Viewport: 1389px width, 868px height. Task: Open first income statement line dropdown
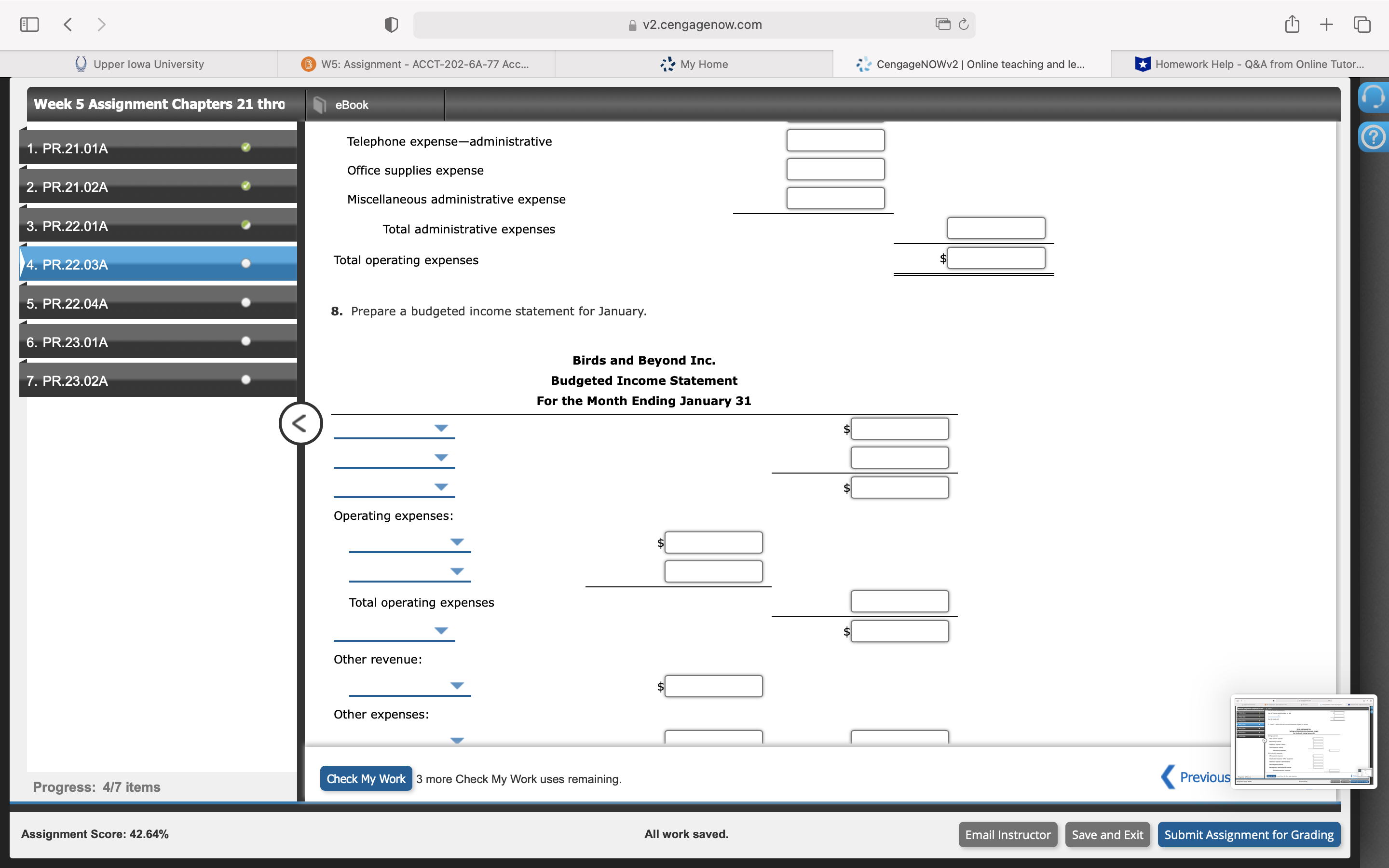pyautogui.click(x=441, y=428)
